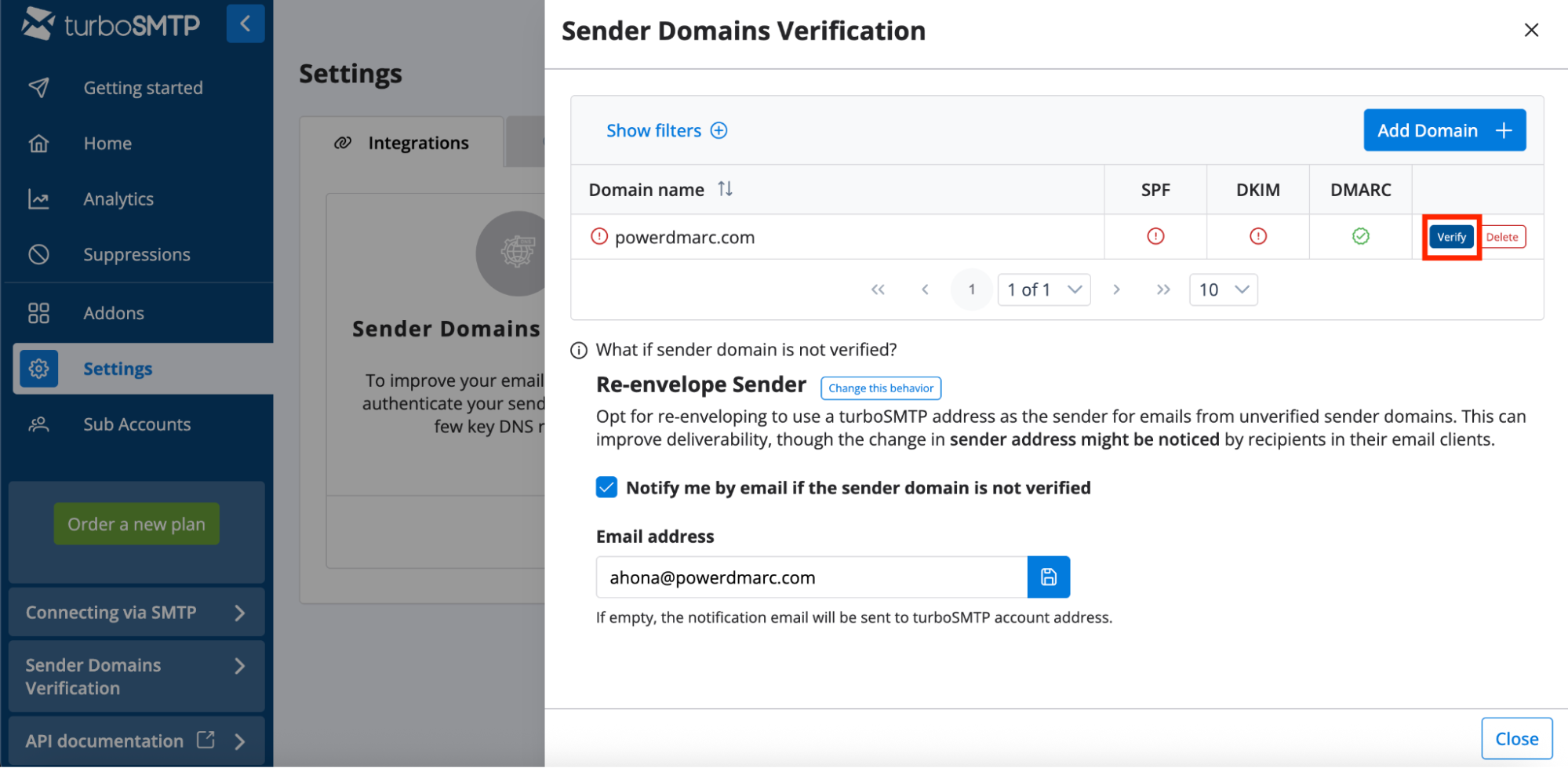Click into the Email address field
This screenshot has height=768, width=1568.
coord(811,577)
